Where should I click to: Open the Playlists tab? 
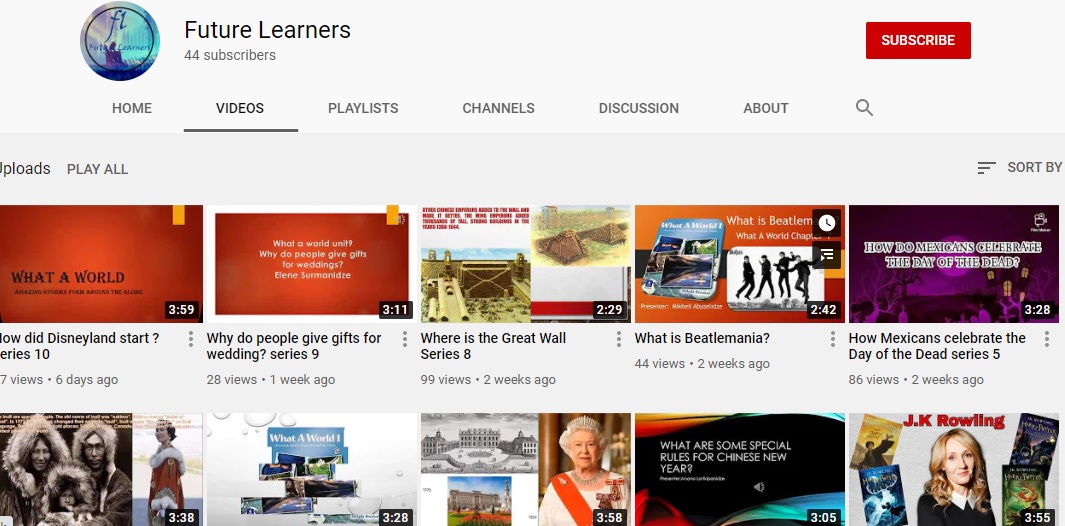coord(363,108)
